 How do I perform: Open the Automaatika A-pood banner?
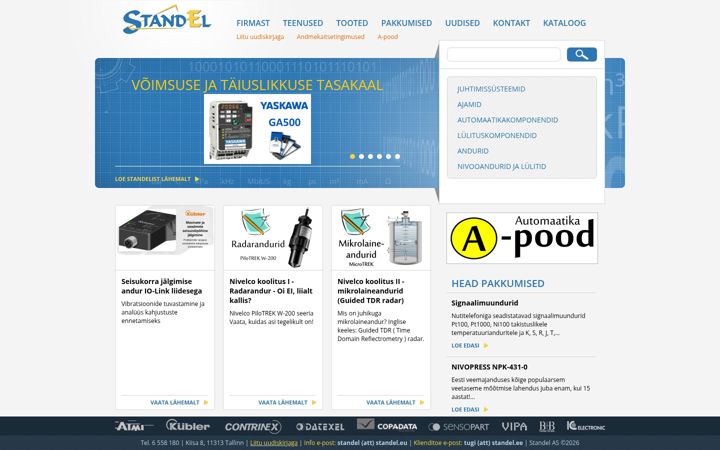tap(522, 238)
